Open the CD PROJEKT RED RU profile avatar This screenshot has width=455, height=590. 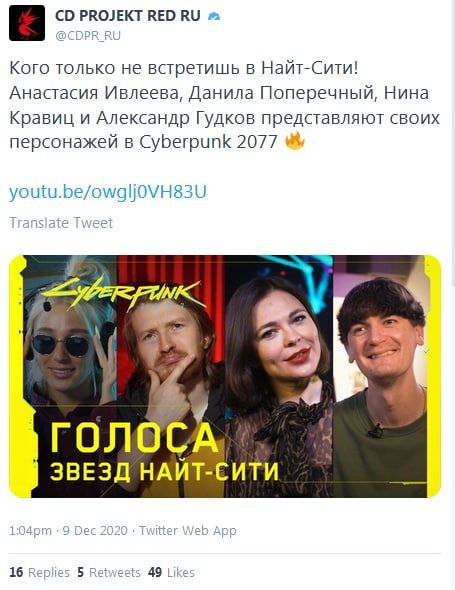27,23
